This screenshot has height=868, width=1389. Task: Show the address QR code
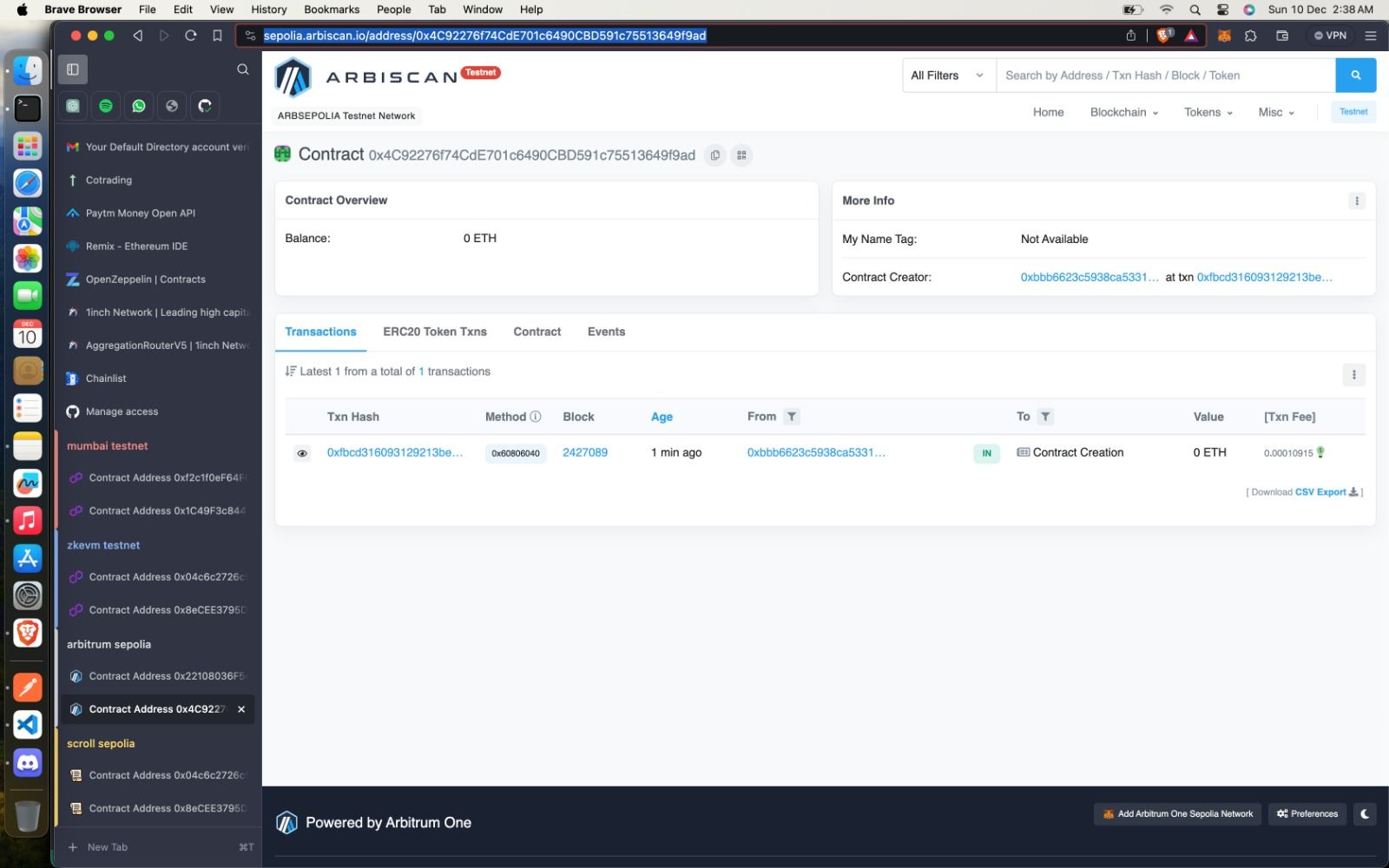[741, 155]
